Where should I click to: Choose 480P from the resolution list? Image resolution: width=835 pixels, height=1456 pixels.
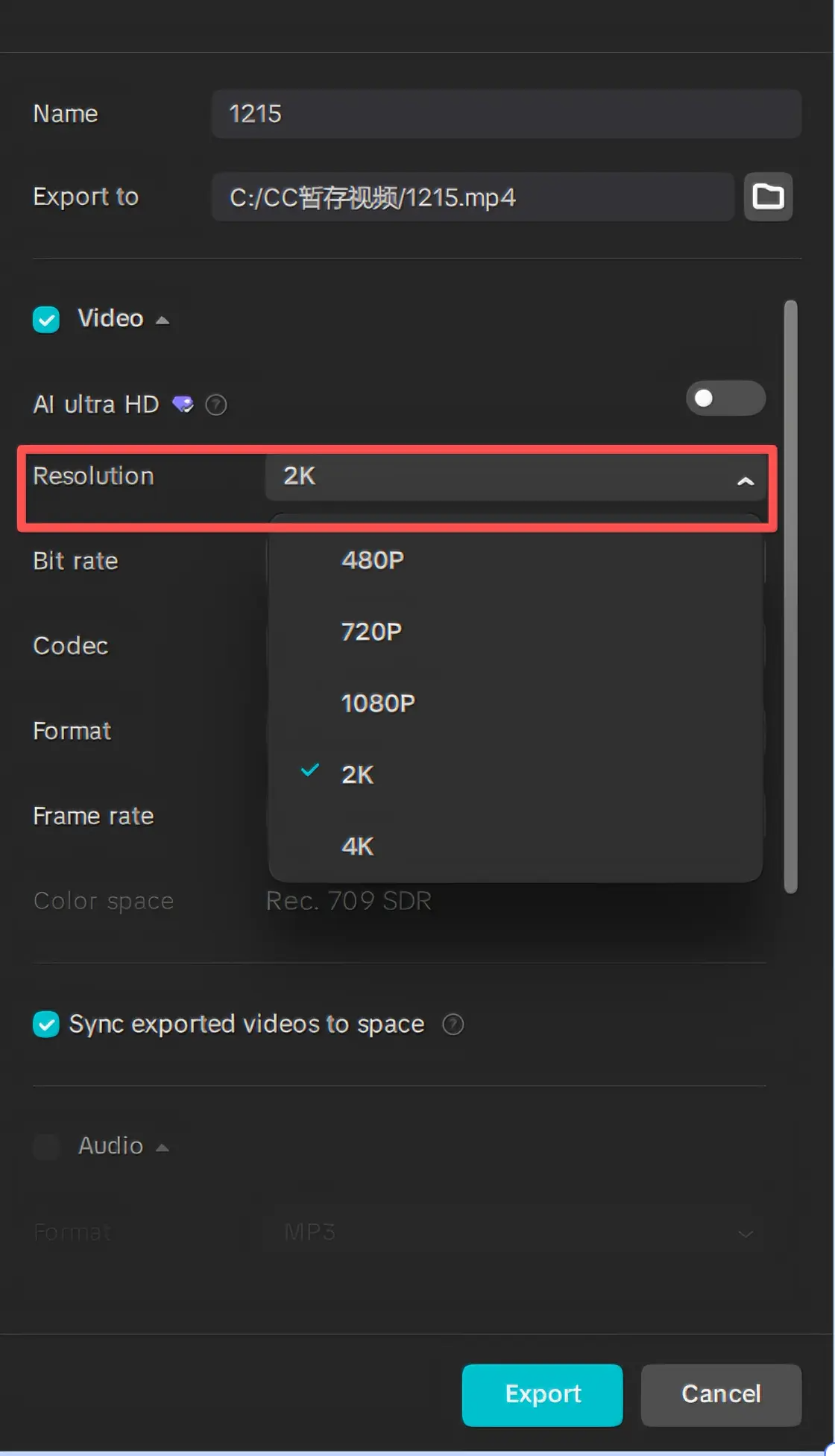371,560
